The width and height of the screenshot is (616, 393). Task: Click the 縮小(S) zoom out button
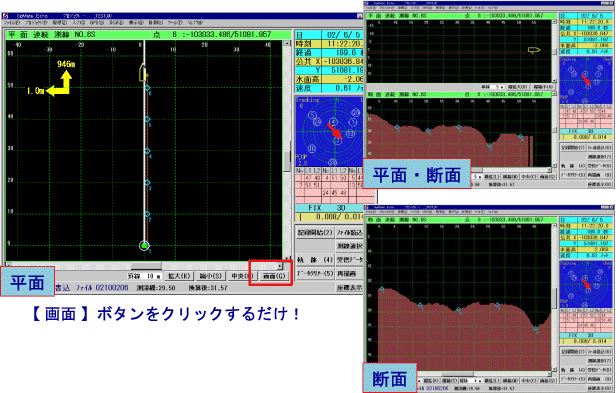click(211, 276)
